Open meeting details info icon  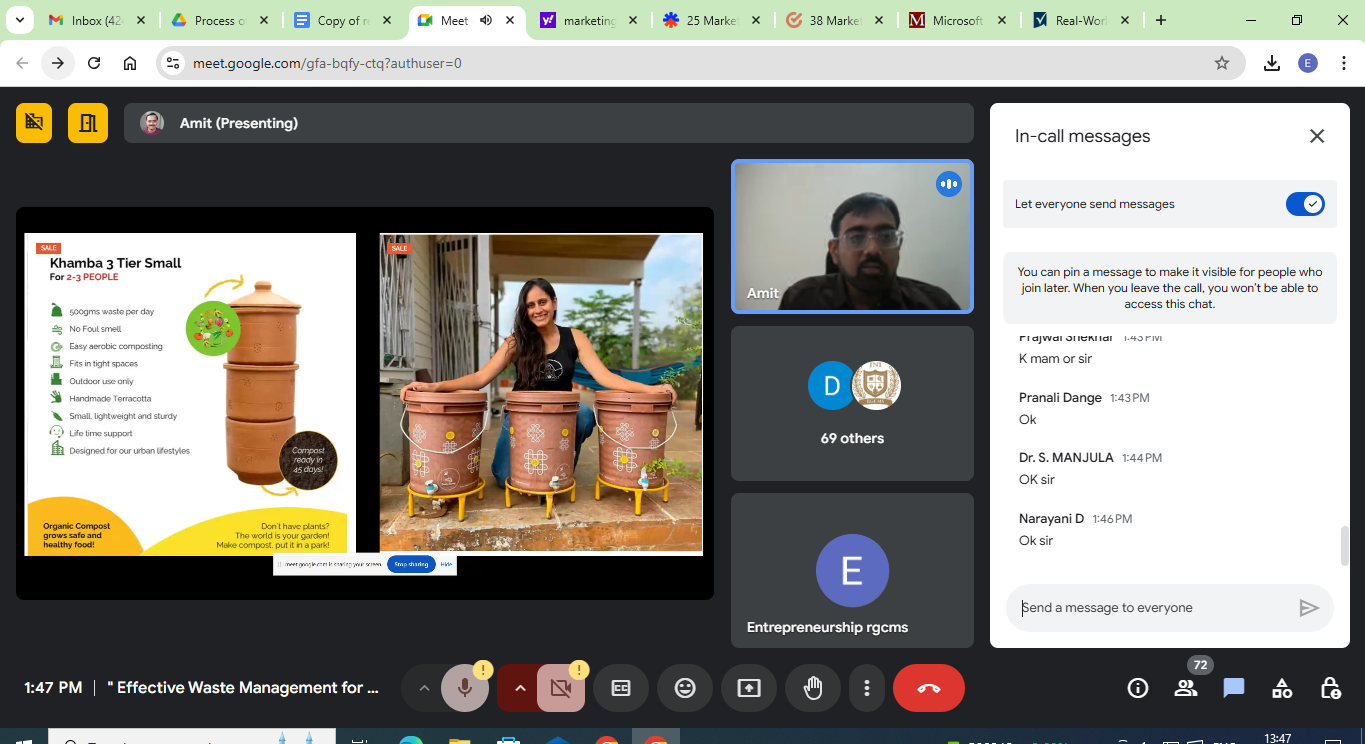[1138, 688]
